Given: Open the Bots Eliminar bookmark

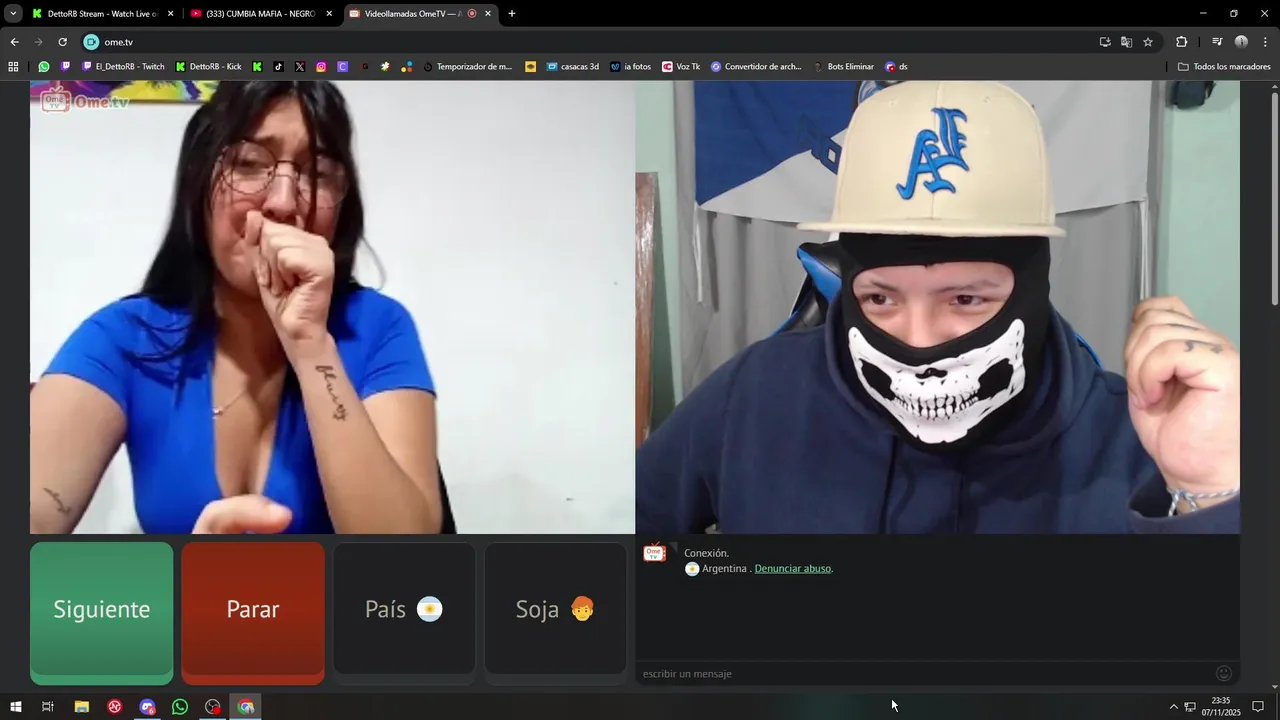Looking at the screenshot, I should coord(843,67).
